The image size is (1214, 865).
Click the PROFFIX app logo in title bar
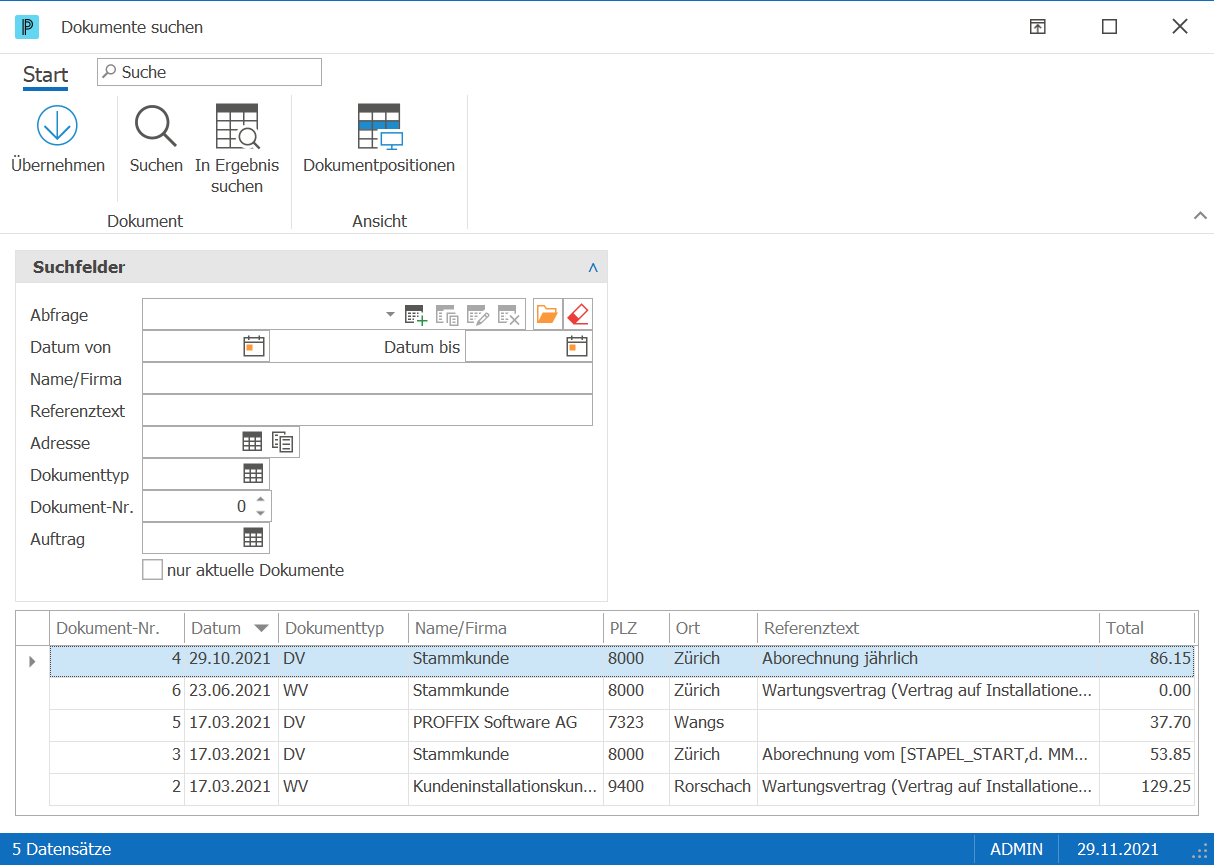(27, 27)
